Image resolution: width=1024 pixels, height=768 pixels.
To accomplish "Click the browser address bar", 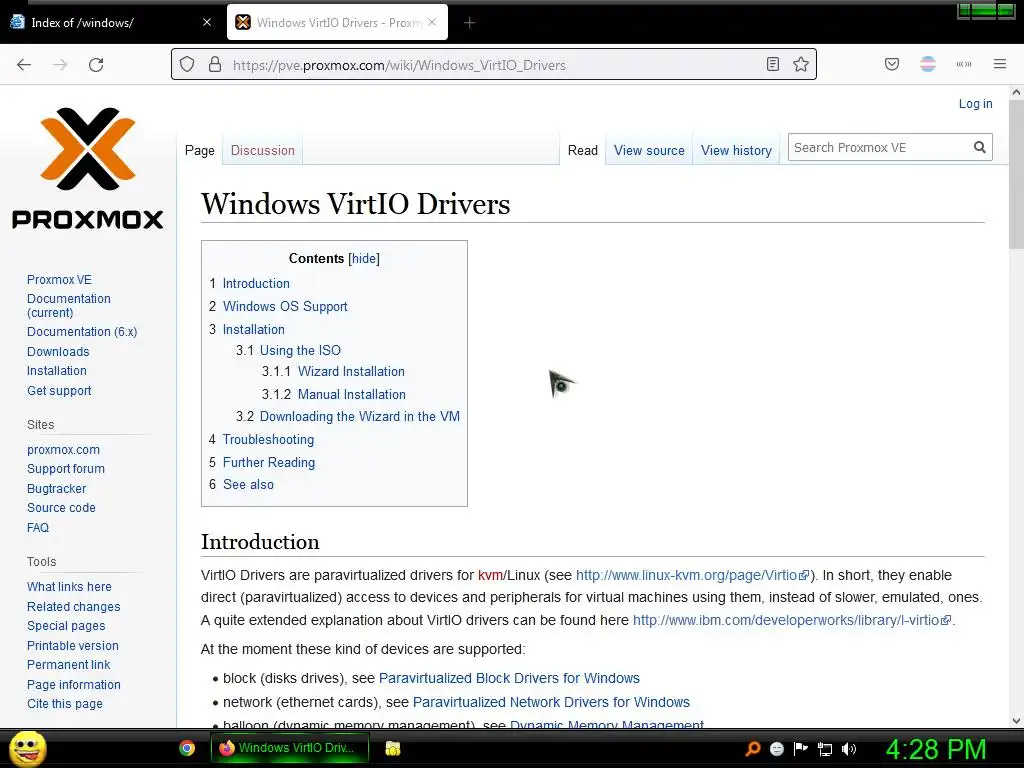I will (x=496, y=65).
